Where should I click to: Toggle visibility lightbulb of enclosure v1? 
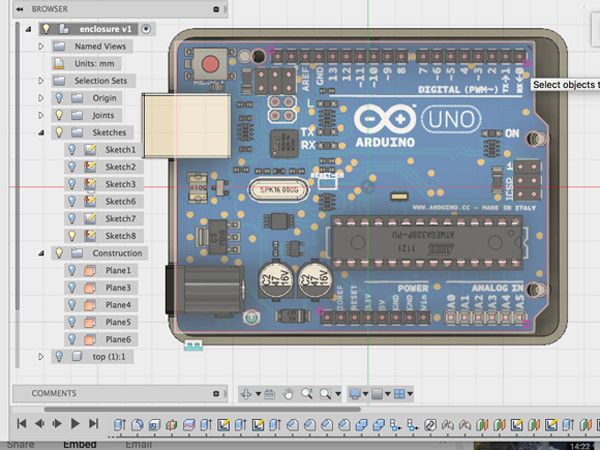pyautogui.click(x=46, y=29)
